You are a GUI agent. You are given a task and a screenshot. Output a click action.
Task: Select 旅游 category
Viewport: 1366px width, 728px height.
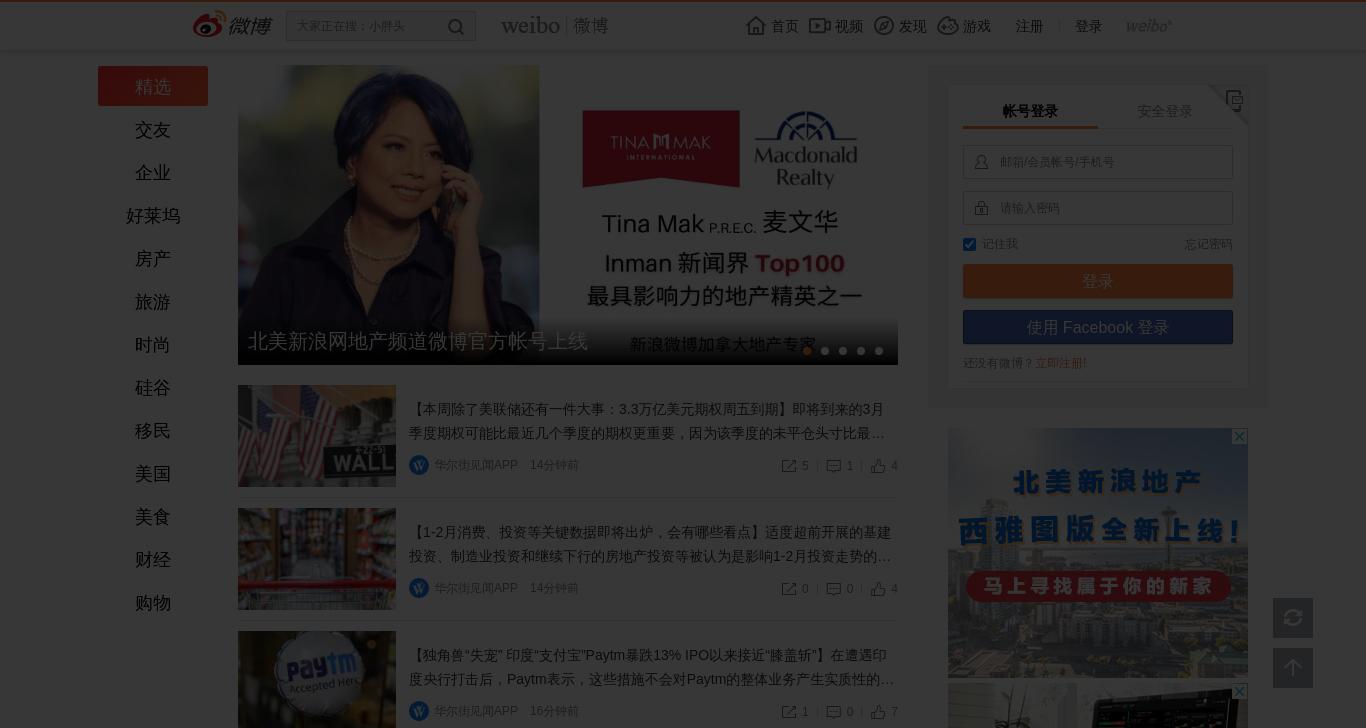click(x=153, y=302)
